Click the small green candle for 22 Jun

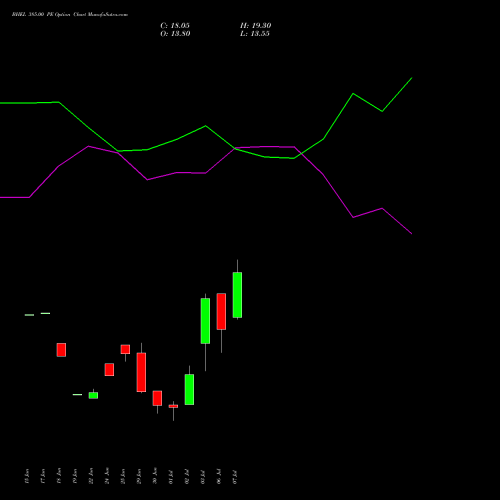click(x=93, y=395)
